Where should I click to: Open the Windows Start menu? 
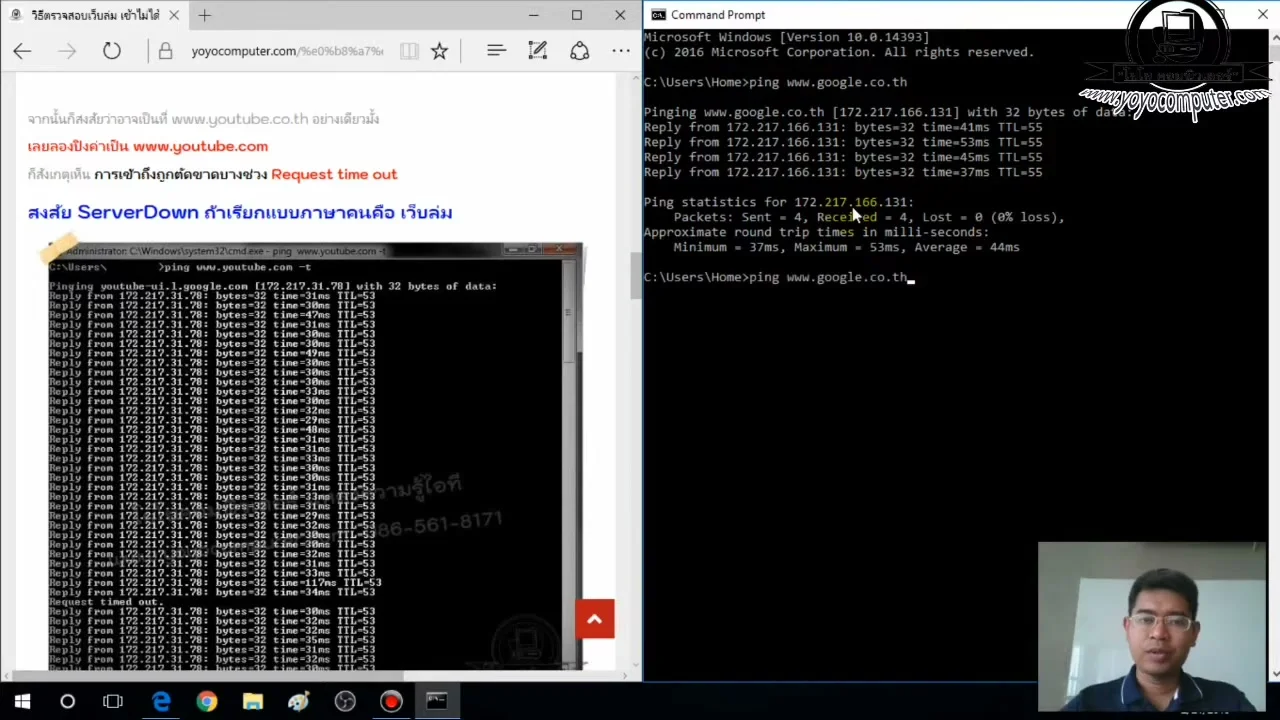[x=22, y=702]
